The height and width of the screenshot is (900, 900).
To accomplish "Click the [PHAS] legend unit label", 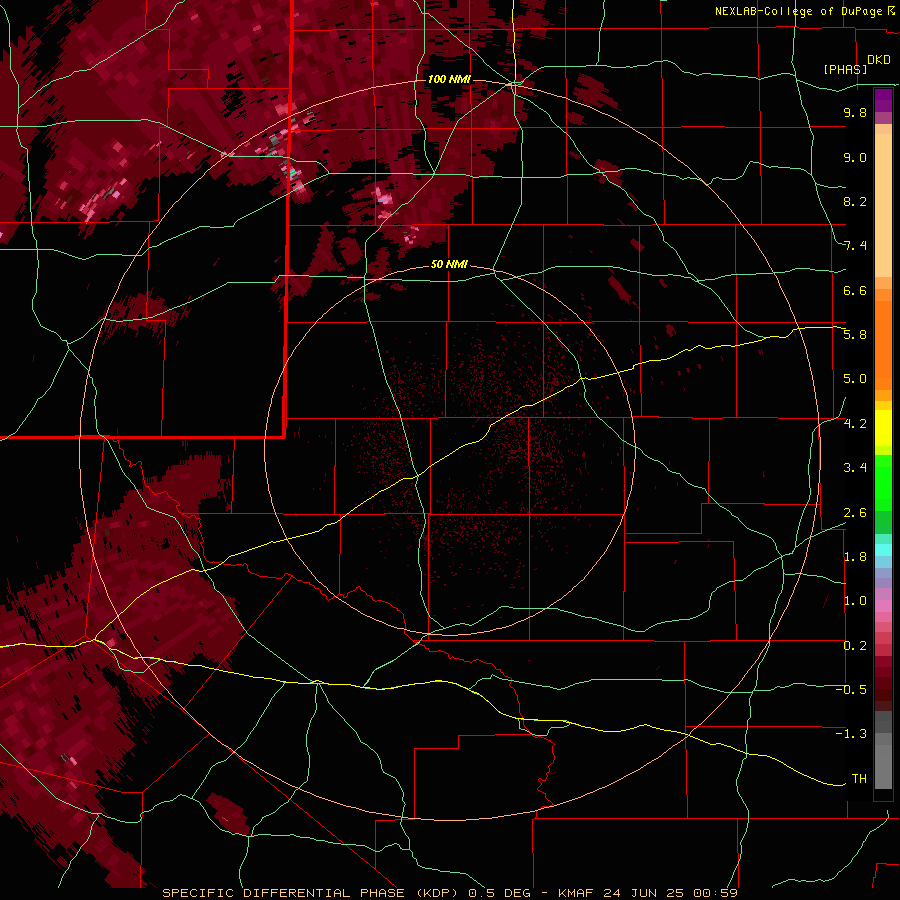I will 845,70.
